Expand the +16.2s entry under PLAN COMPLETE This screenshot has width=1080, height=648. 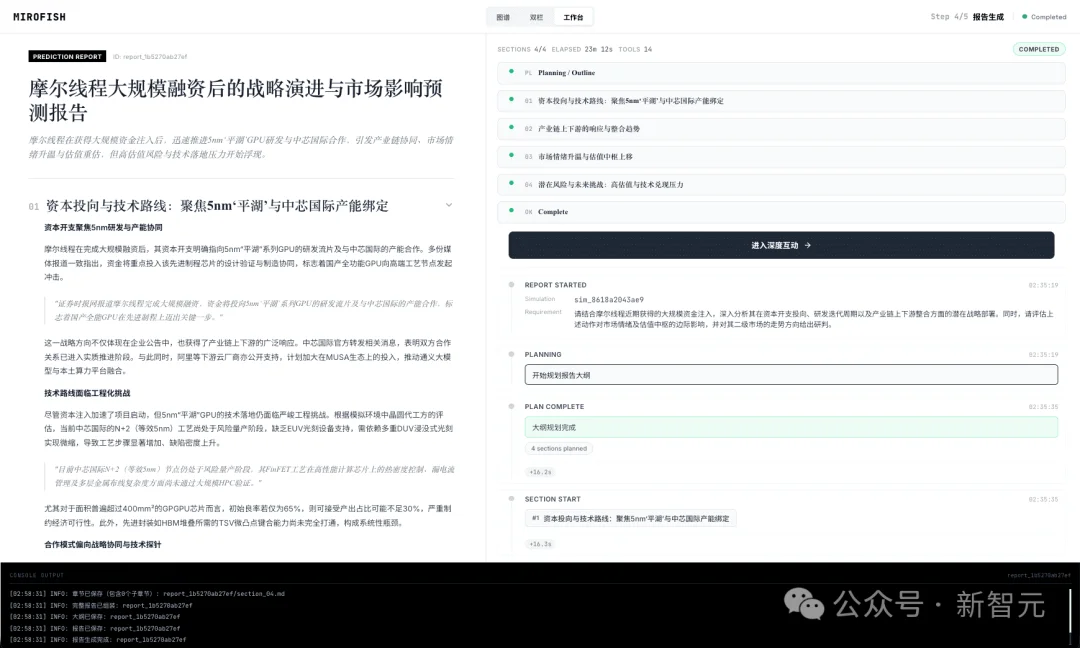pyautogui.click(x=541, y=471)
